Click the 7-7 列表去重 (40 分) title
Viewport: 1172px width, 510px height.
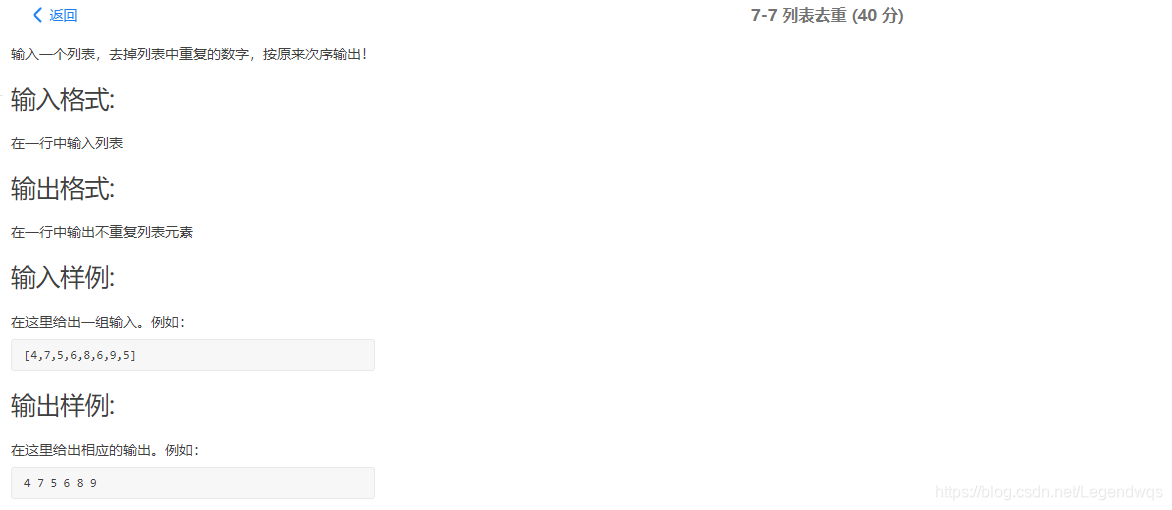point(827,16)
